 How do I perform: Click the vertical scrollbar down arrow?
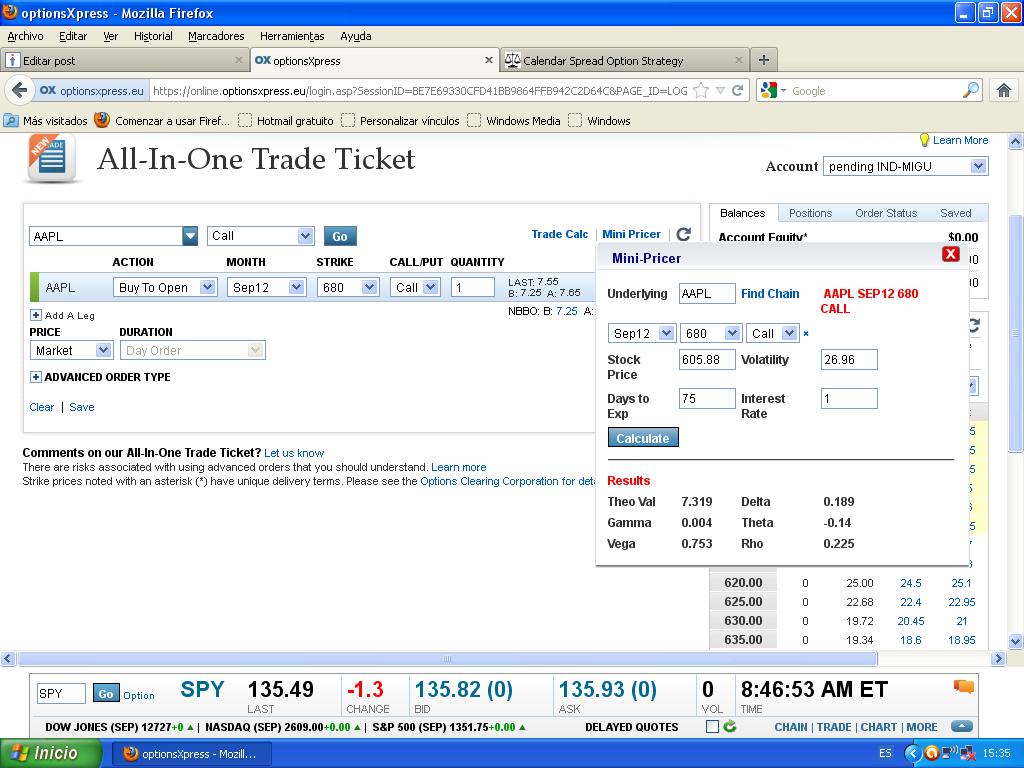coord(1016,641)
